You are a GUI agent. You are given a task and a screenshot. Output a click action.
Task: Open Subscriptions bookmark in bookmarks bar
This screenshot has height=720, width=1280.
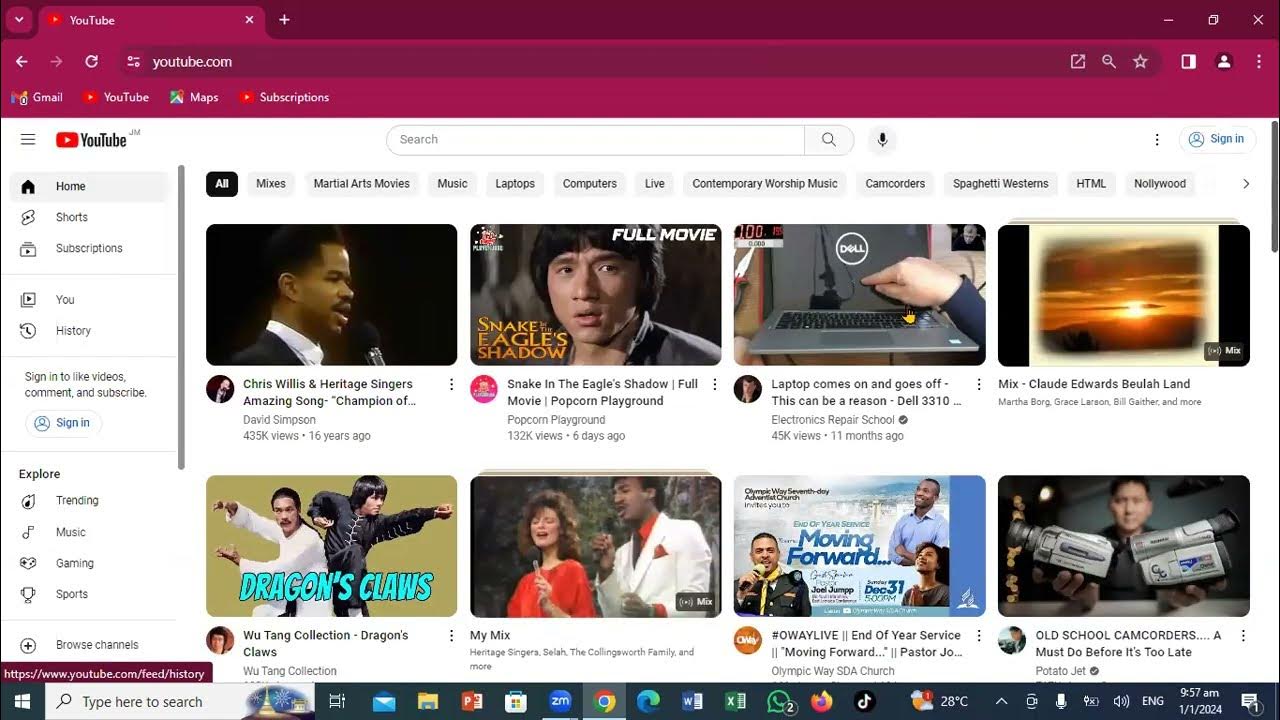[x=283, y=98]
